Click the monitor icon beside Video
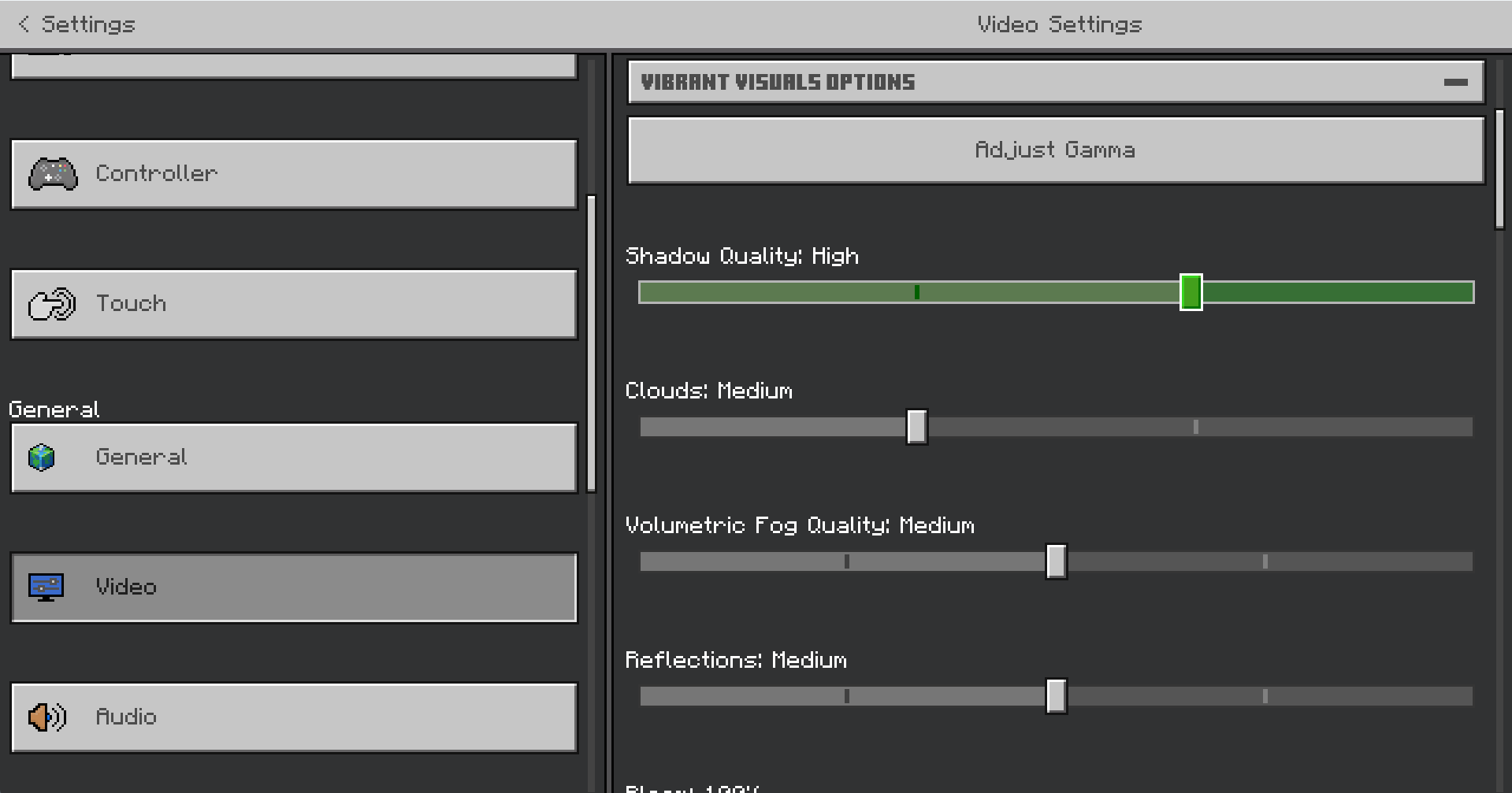Screen dimensions: 1512x793 (x=46, y=587)
